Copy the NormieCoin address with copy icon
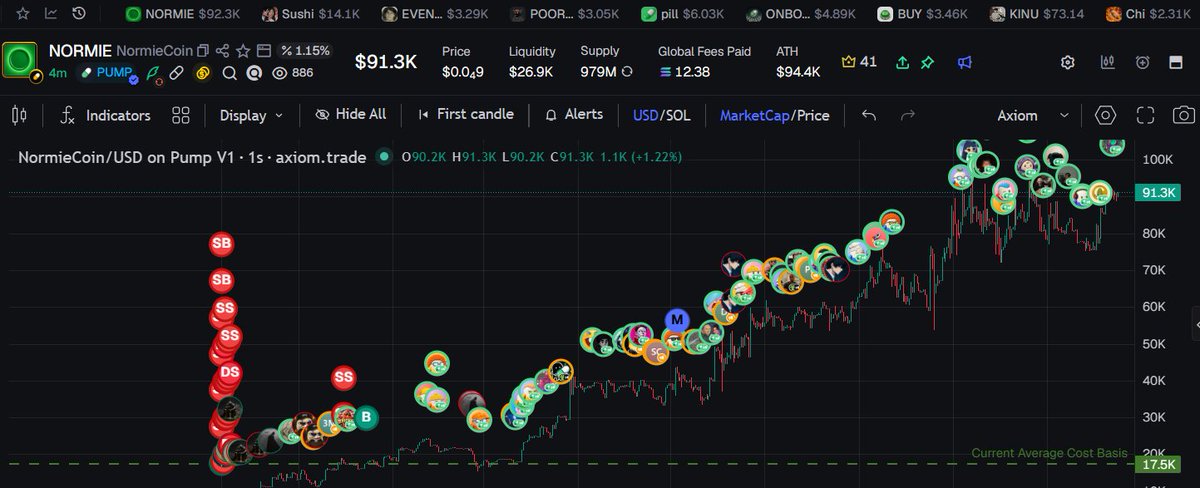This screenshot has width=1200, height=488. (x=203, y=50)
